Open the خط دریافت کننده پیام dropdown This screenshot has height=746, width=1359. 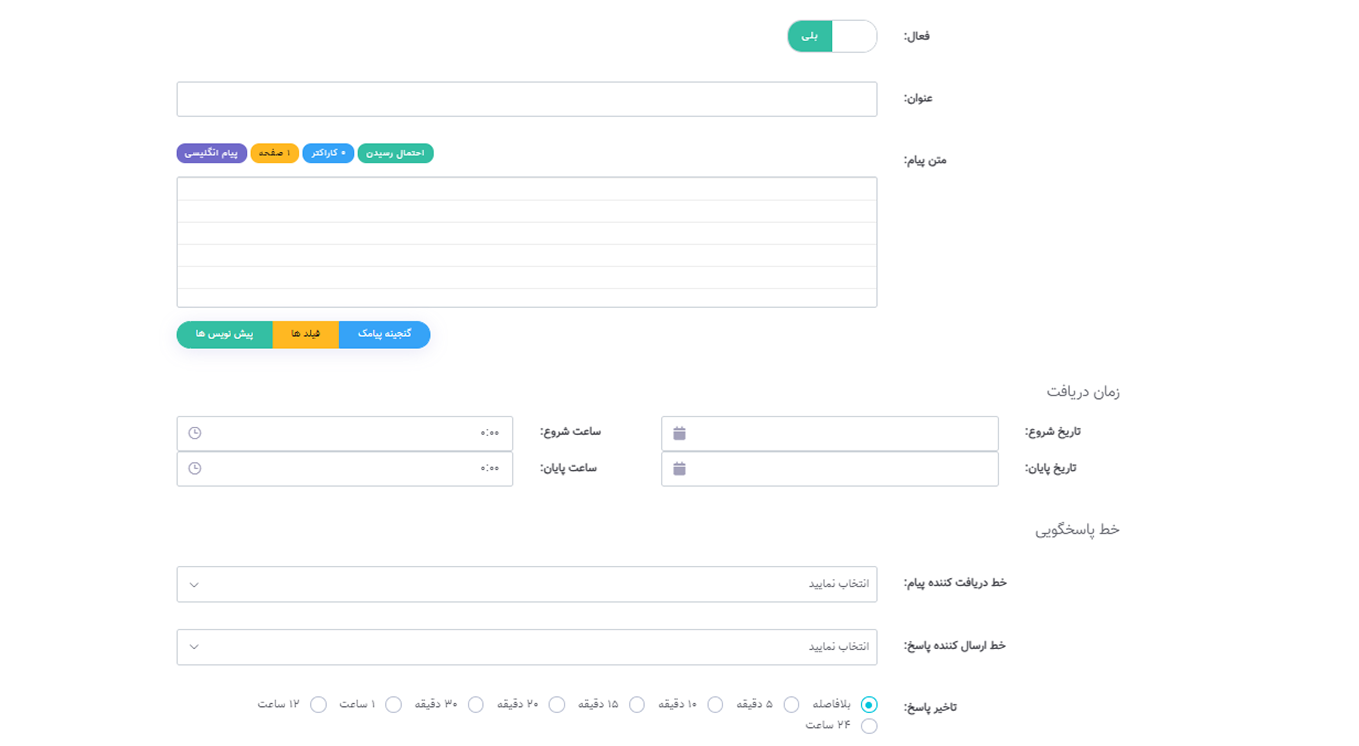pos(527,584)
